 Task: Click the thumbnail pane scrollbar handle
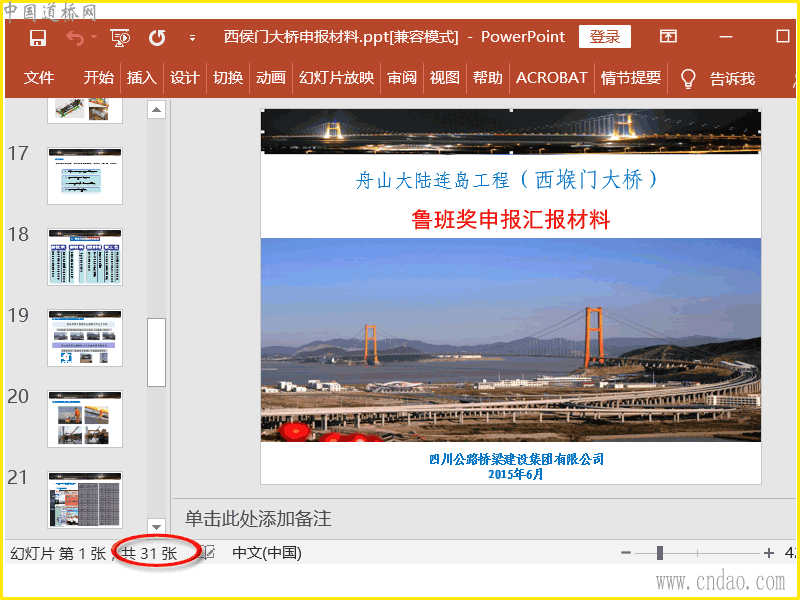pos(157,352)
